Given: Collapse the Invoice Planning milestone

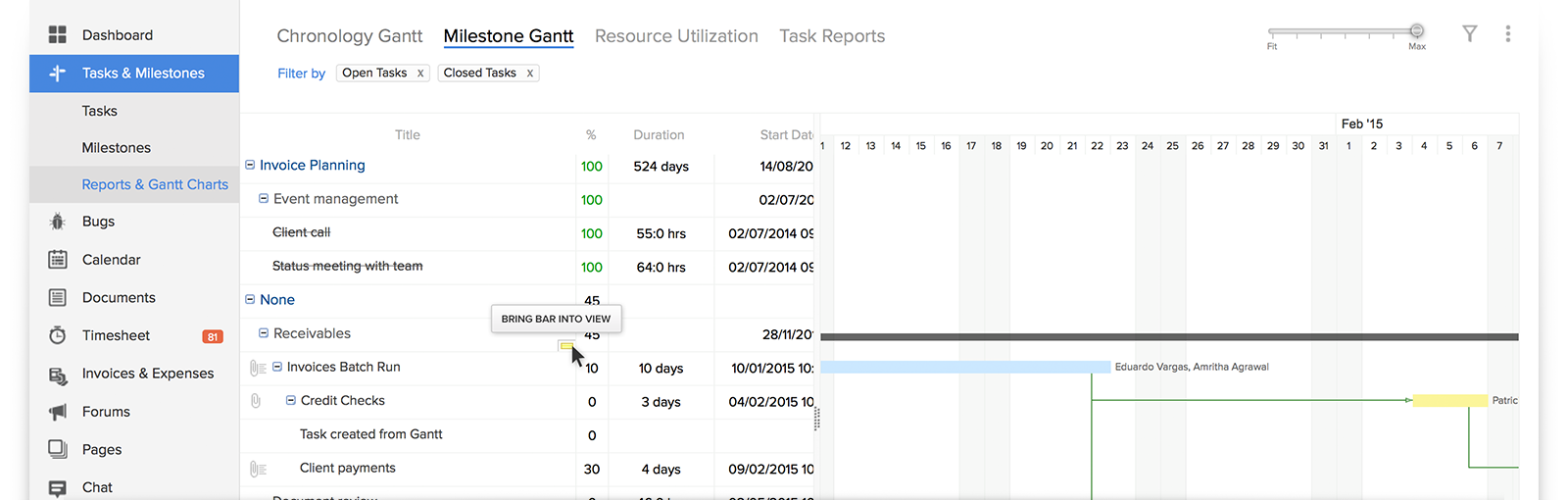Looking at the screenshot, I should click(x=250, y=165).
